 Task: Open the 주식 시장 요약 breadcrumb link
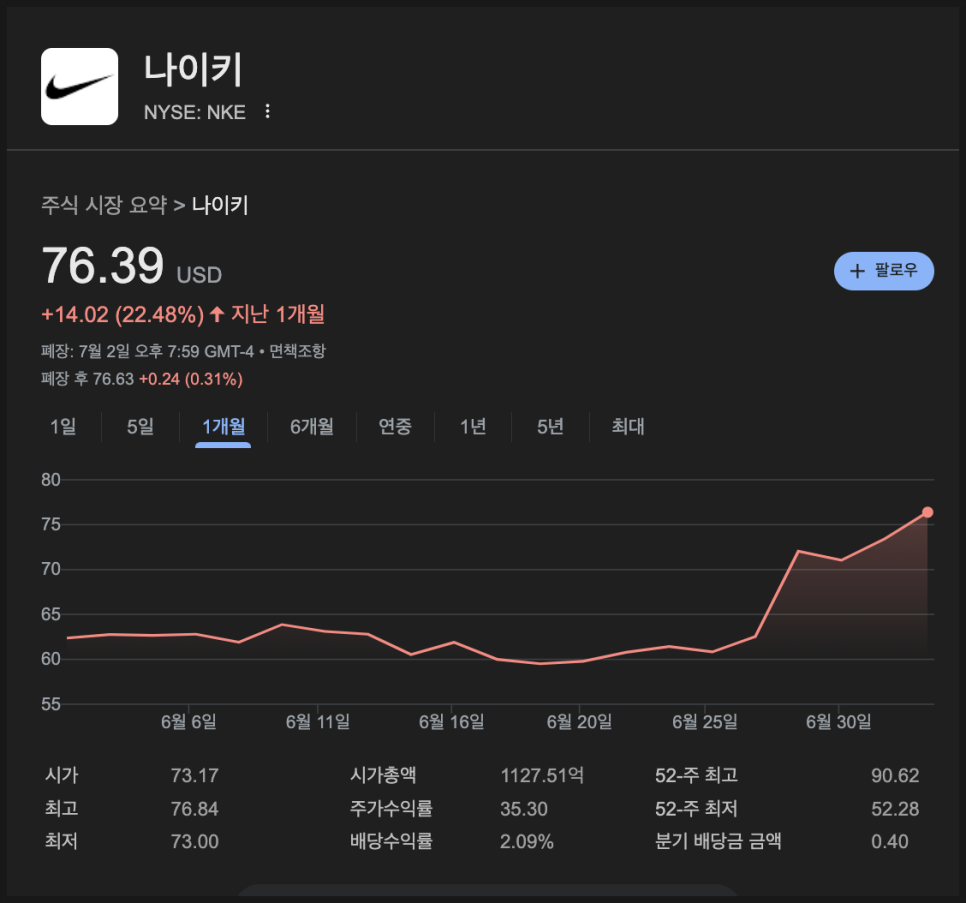[x=104, y=205]
